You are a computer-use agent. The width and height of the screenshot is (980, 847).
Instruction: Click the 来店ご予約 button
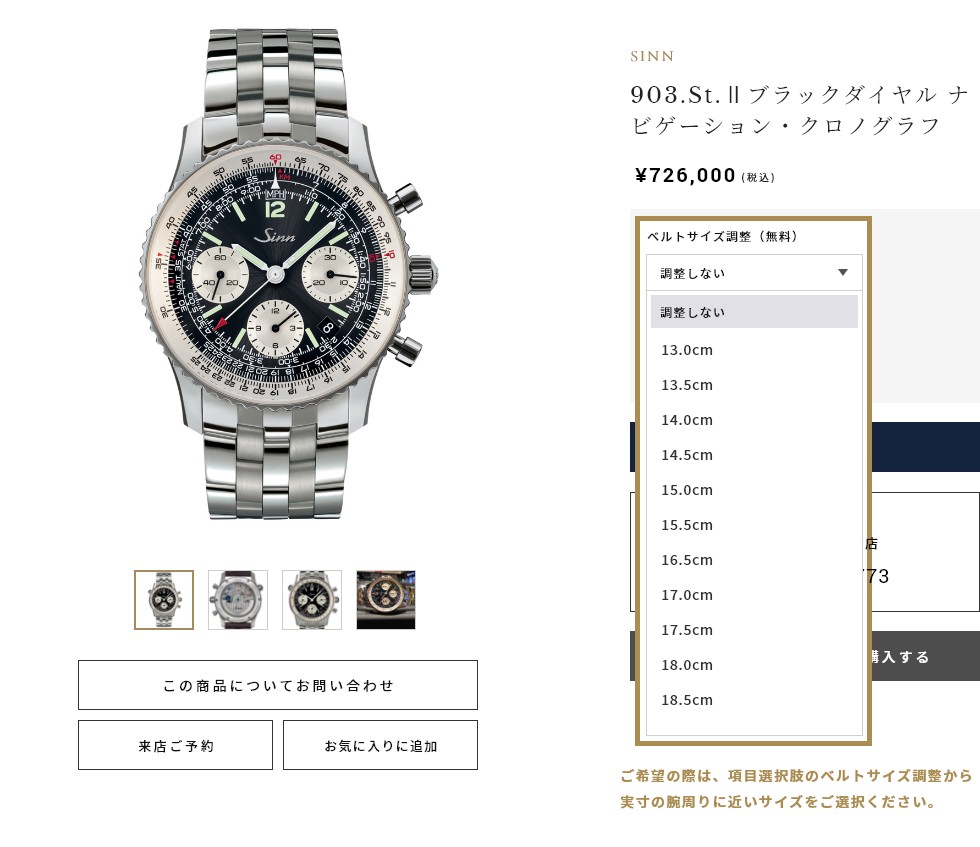[175, 745]
